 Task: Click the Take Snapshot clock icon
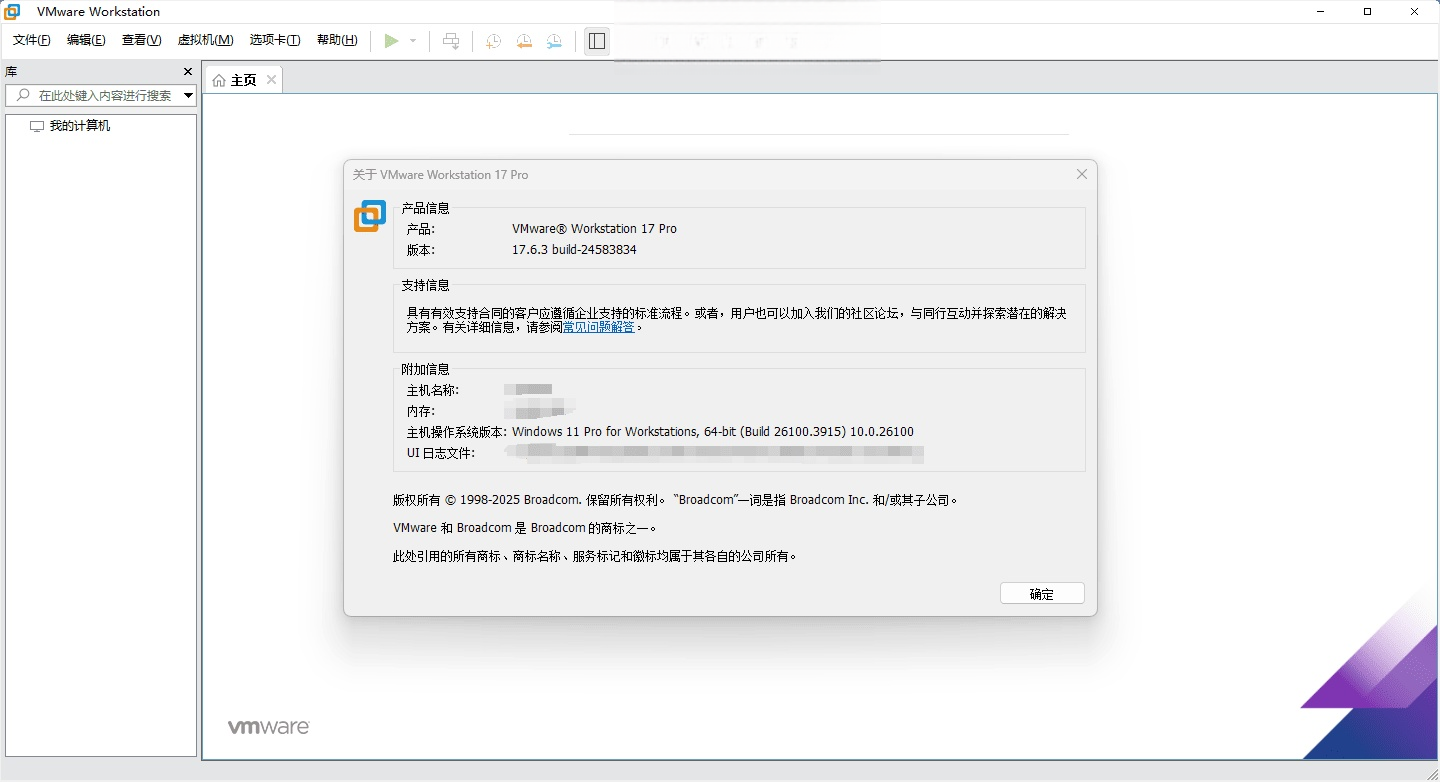click(x=493, y=41)
